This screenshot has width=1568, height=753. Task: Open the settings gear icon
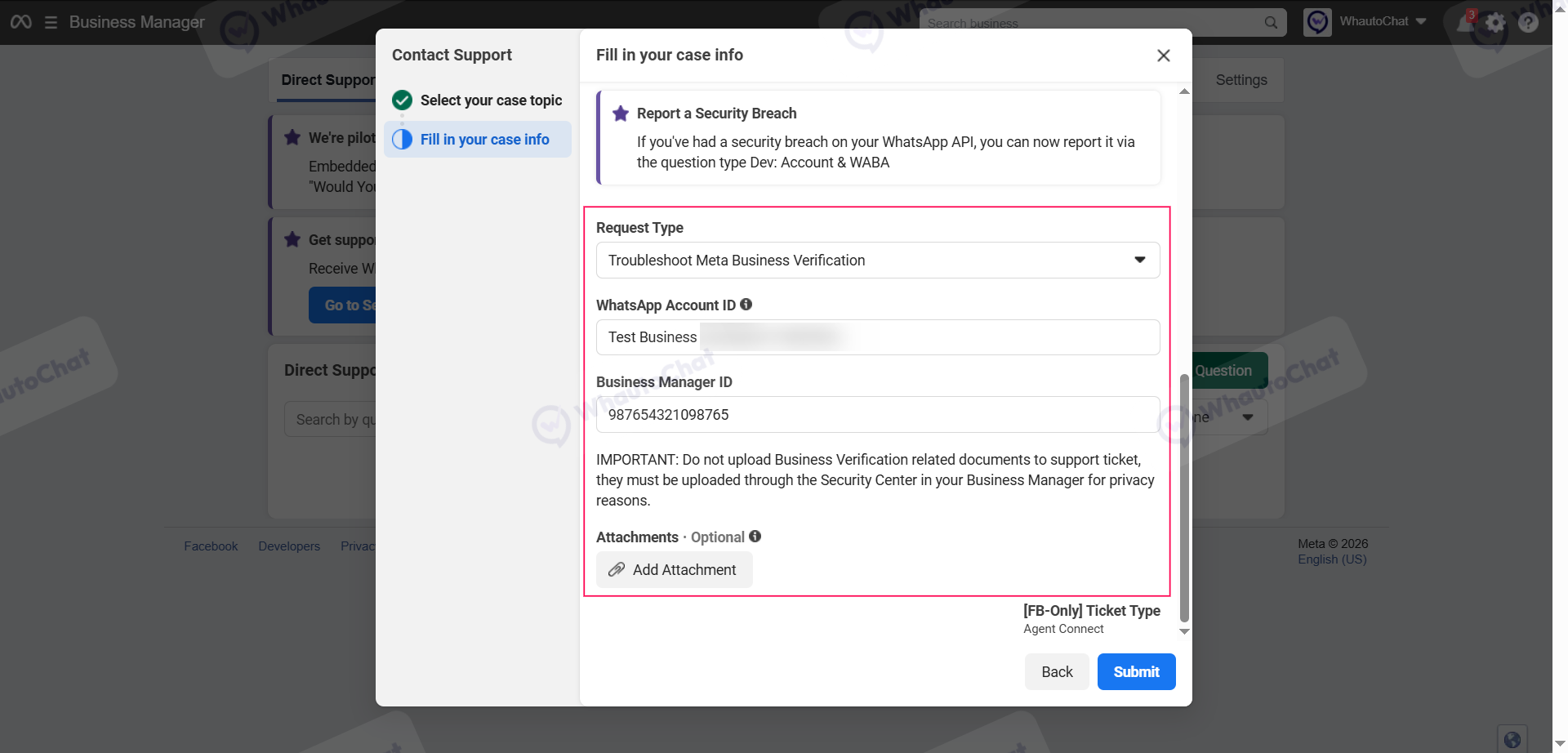[1495, 23]
